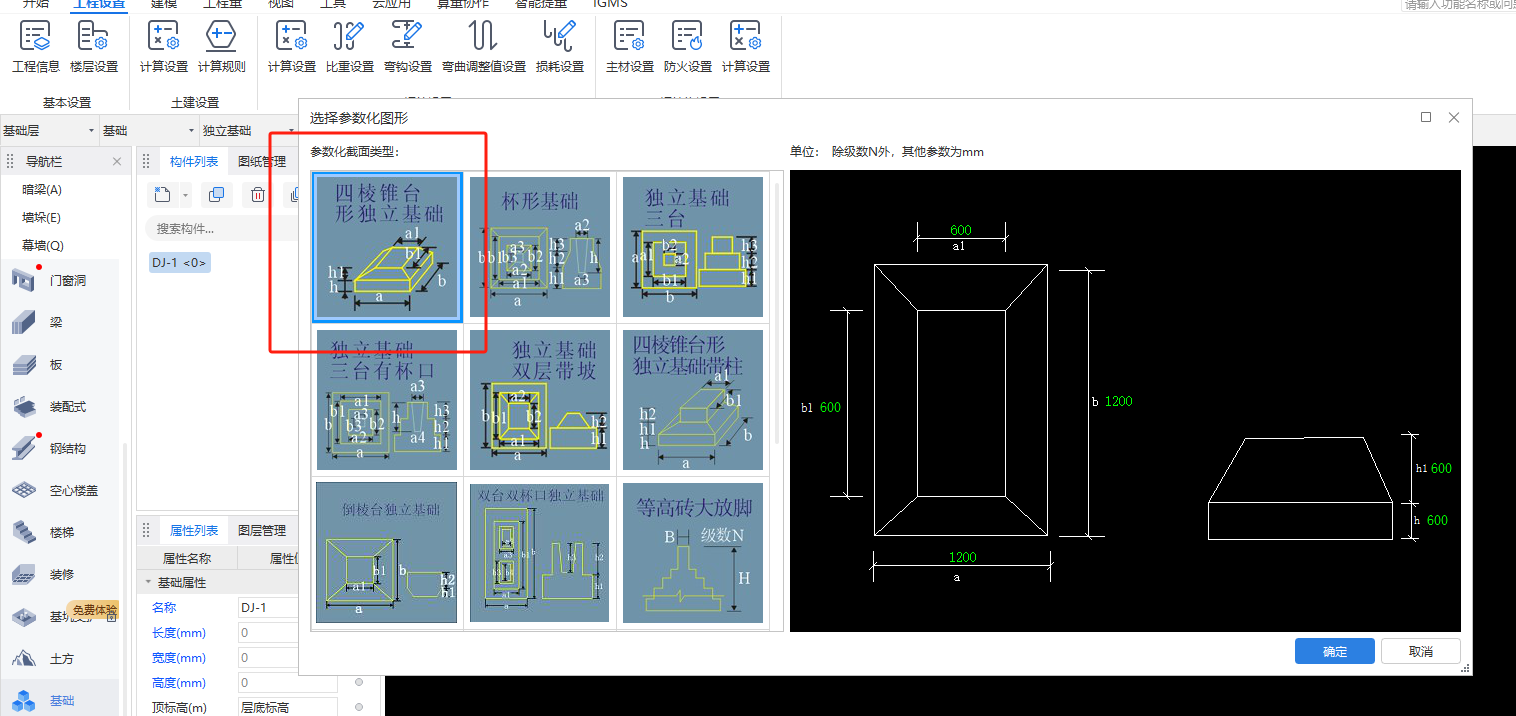
Task: Open 计算设置 beside 计算规则
Action: 164,48
